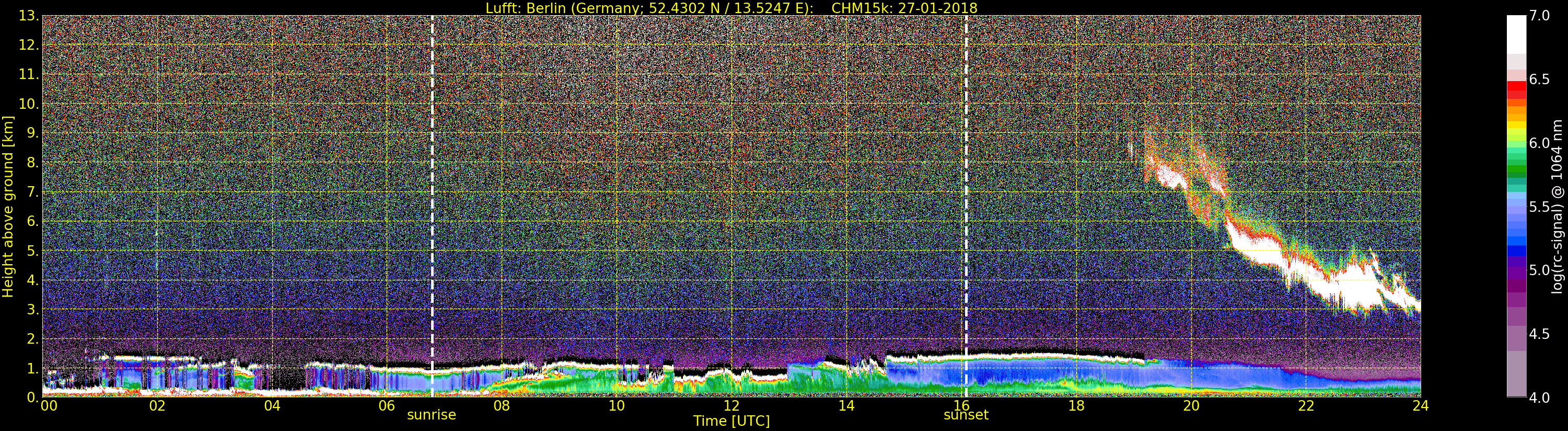
Task: Click the time axis tick label '14'
Action: (x=846, y=406)
